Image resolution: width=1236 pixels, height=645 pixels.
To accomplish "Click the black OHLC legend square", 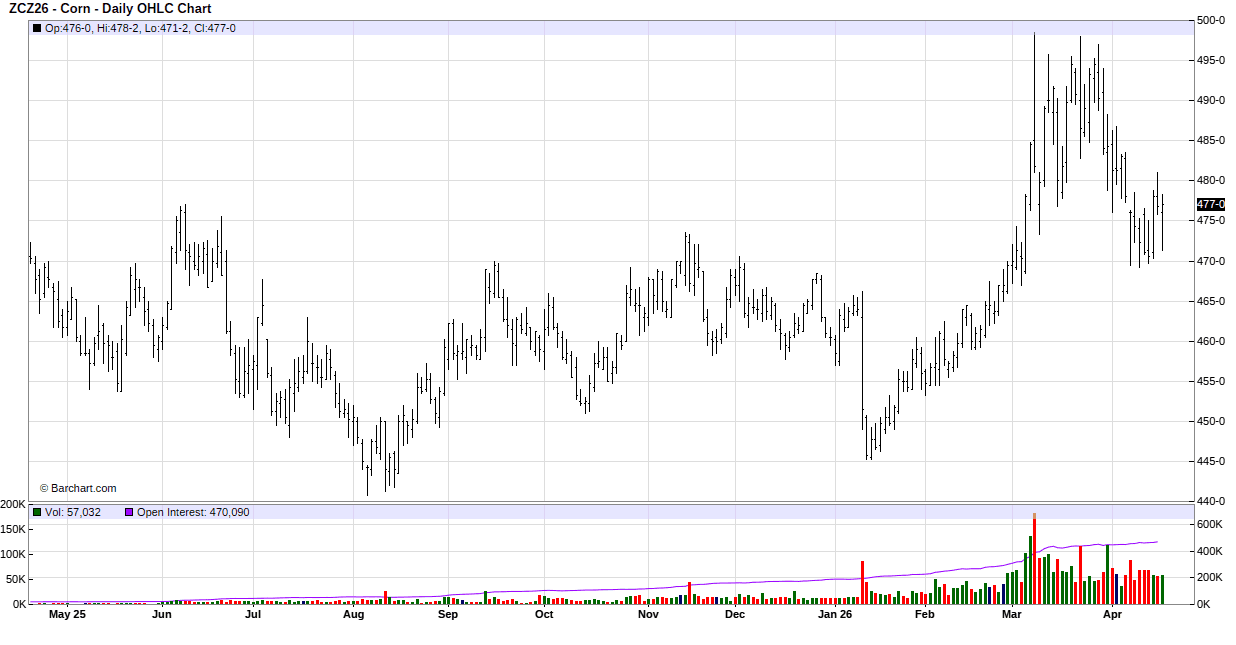I will [37, 28].
